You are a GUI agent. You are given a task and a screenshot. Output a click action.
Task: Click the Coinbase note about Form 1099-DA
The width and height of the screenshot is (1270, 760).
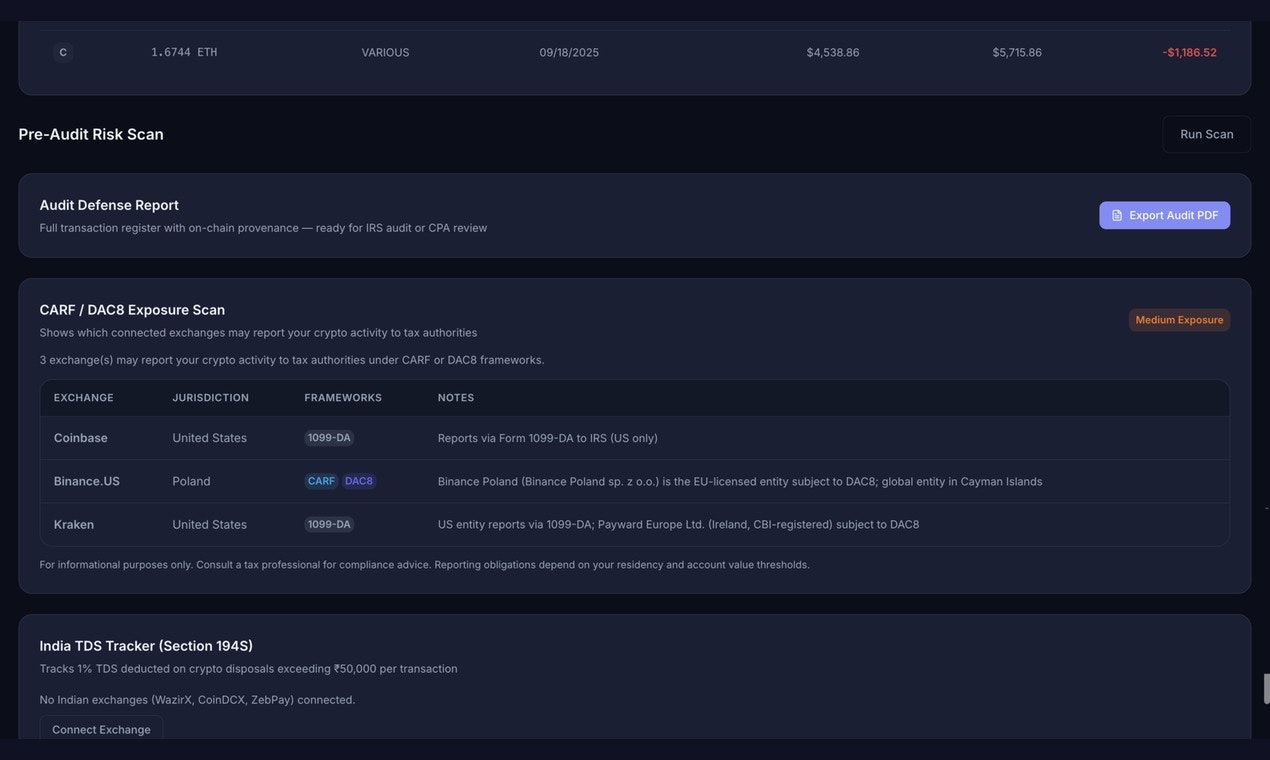click(548, 438)
